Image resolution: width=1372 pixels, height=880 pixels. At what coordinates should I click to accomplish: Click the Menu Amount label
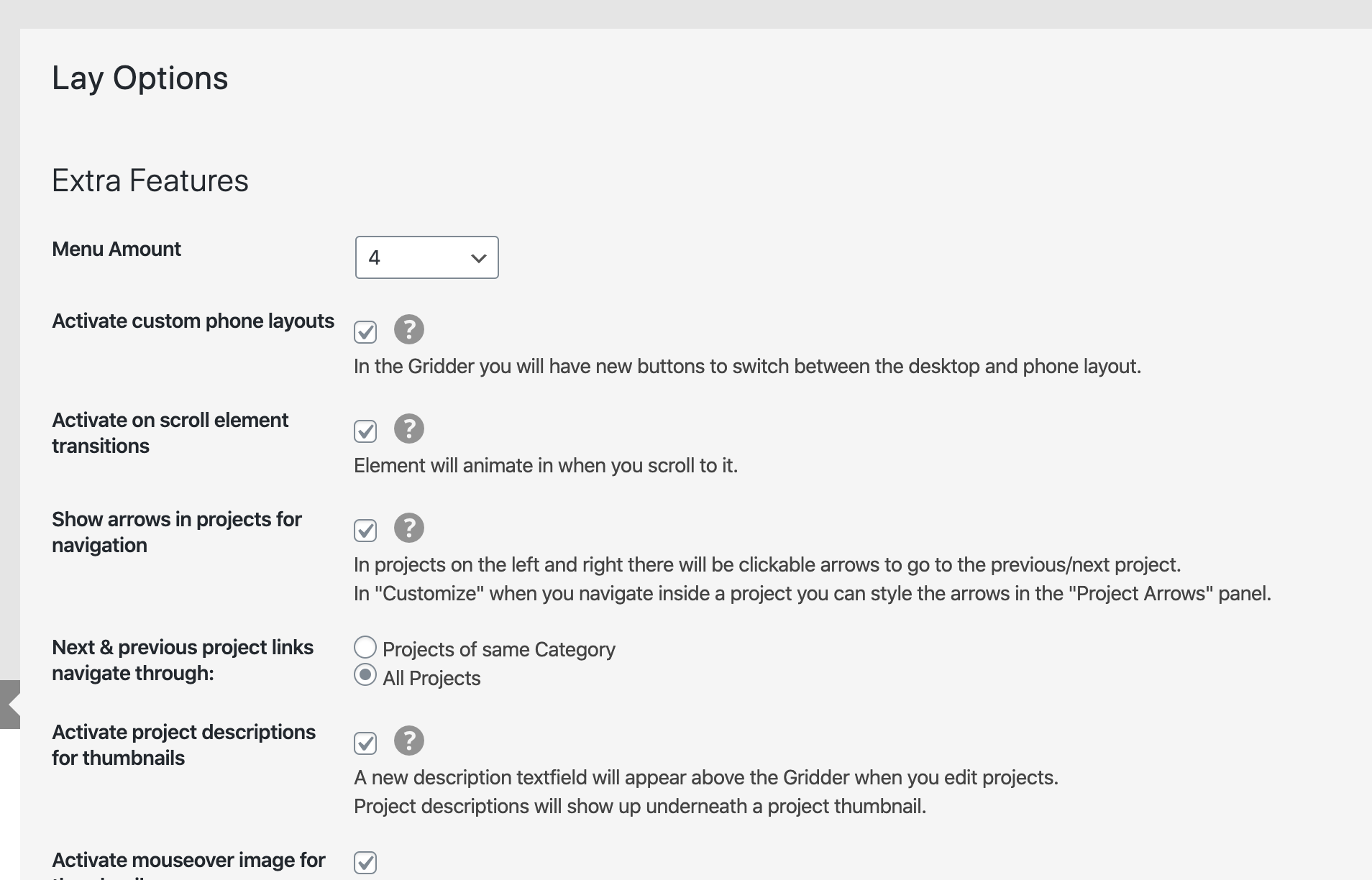[116, 249]
